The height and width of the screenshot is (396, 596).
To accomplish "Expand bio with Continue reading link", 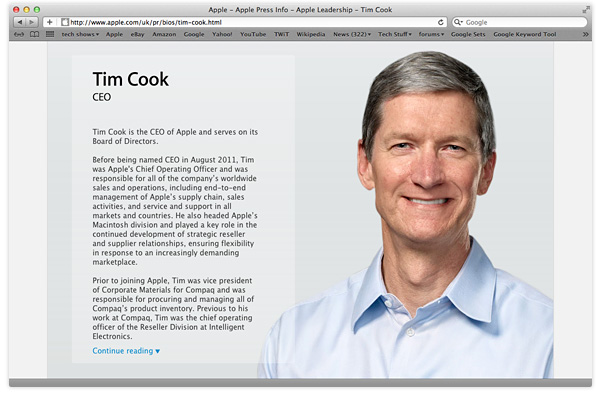I will (x=126, y=351).
